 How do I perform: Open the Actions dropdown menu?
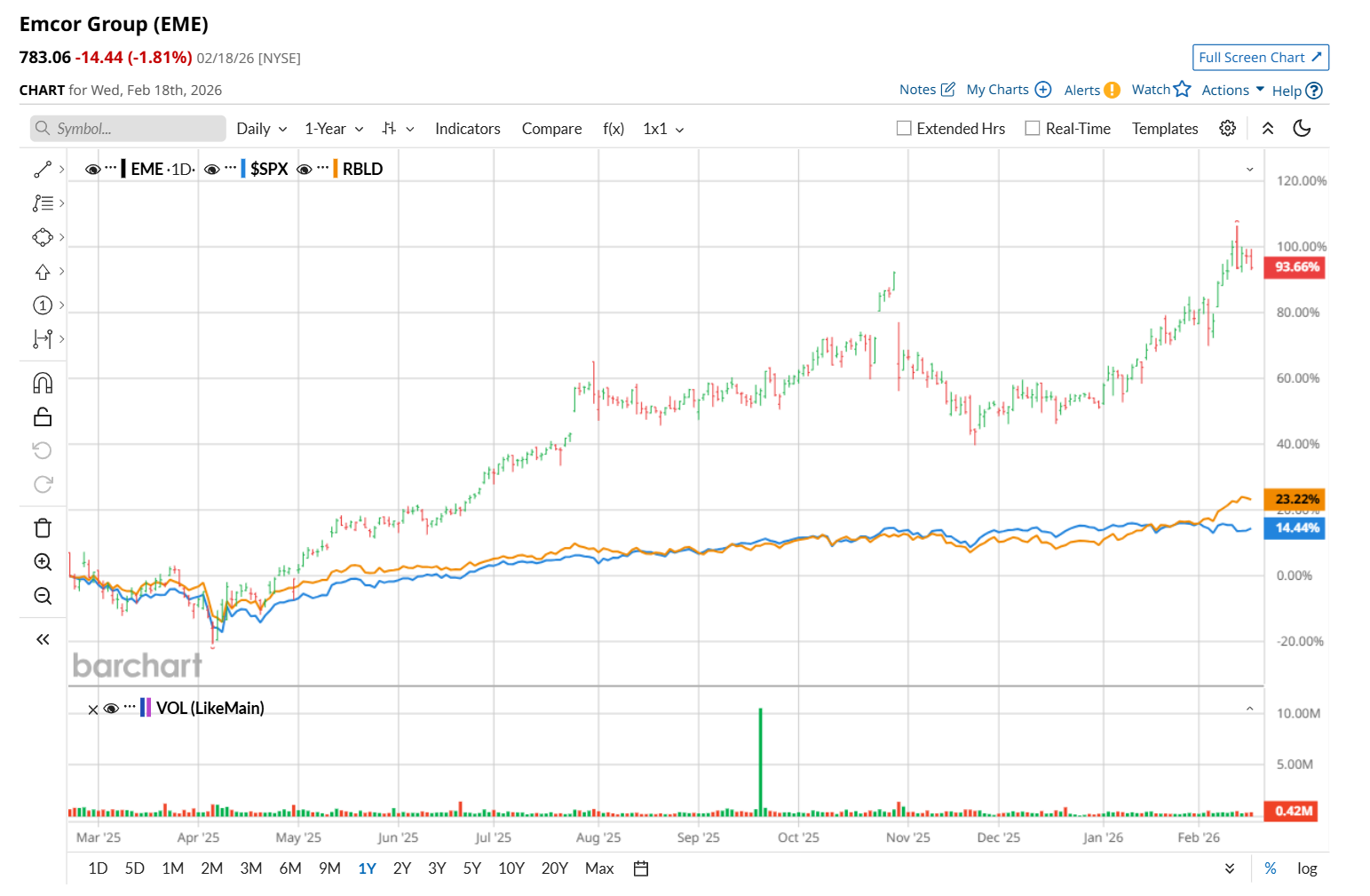pos(1232,91)
